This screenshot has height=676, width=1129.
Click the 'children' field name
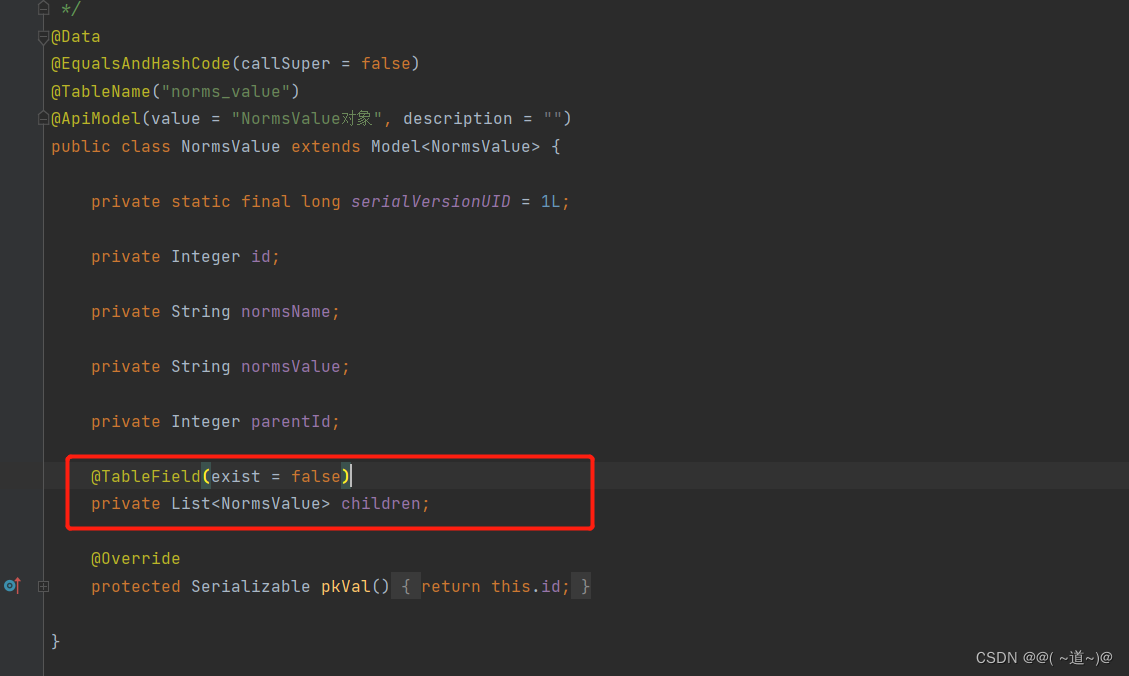[380, 504]
